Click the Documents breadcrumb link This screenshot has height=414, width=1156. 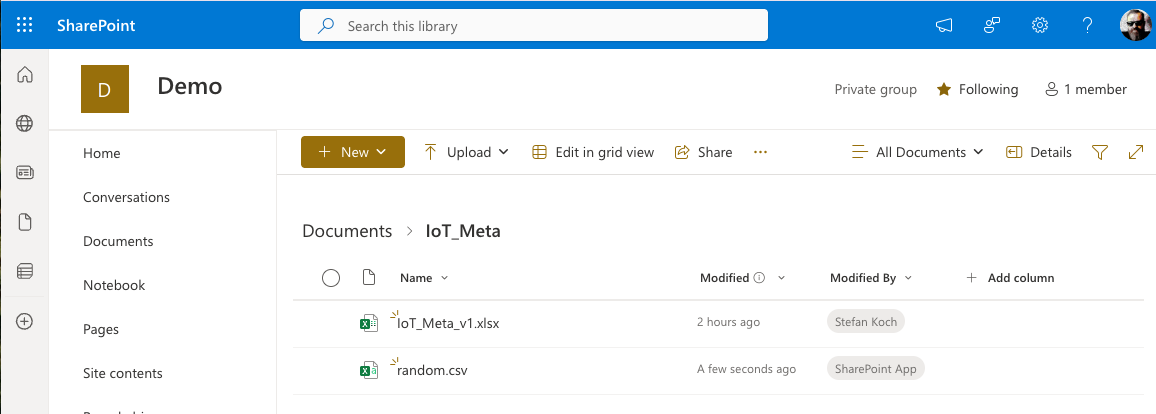tap(347, 231)
